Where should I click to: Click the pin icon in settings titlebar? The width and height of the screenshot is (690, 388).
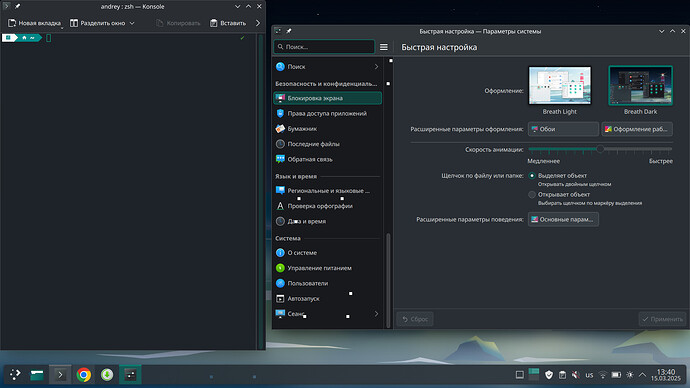coord(289,31)
